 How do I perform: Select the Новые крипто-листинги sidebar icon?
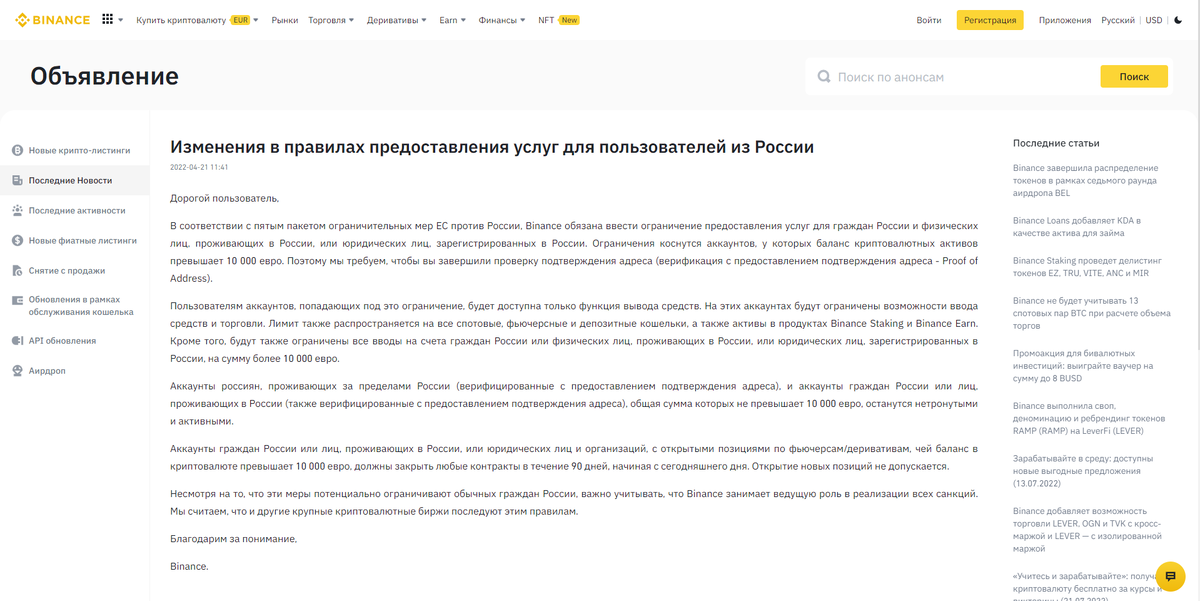pyautogui.click(x=18, y=149)
